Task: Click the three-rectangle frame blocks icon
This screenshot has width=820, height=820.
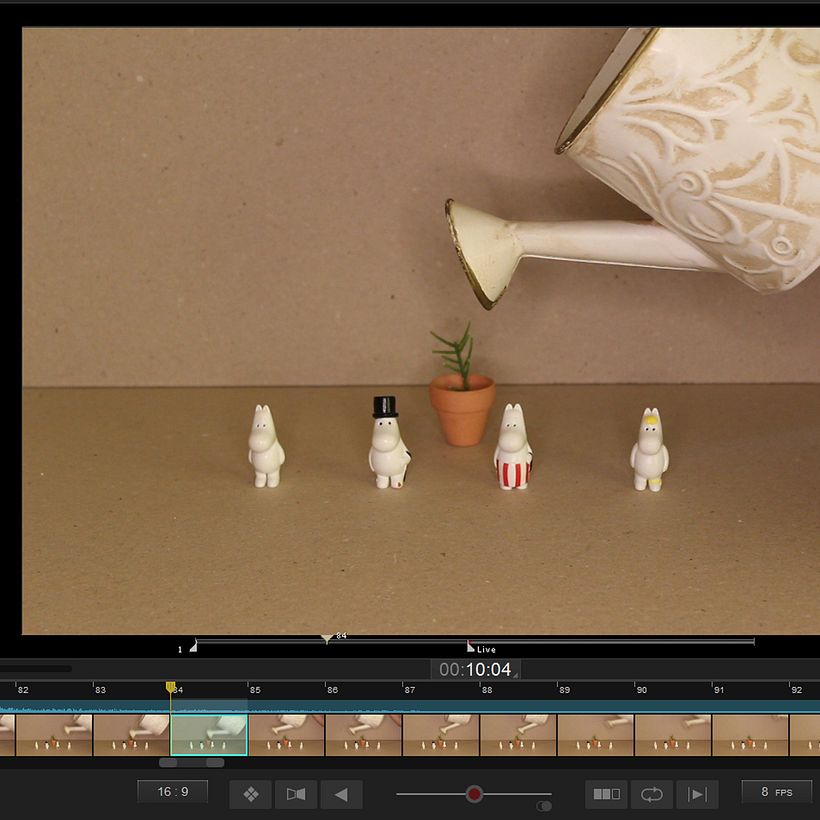Action: pyautogui.click(x=606, y=794)
